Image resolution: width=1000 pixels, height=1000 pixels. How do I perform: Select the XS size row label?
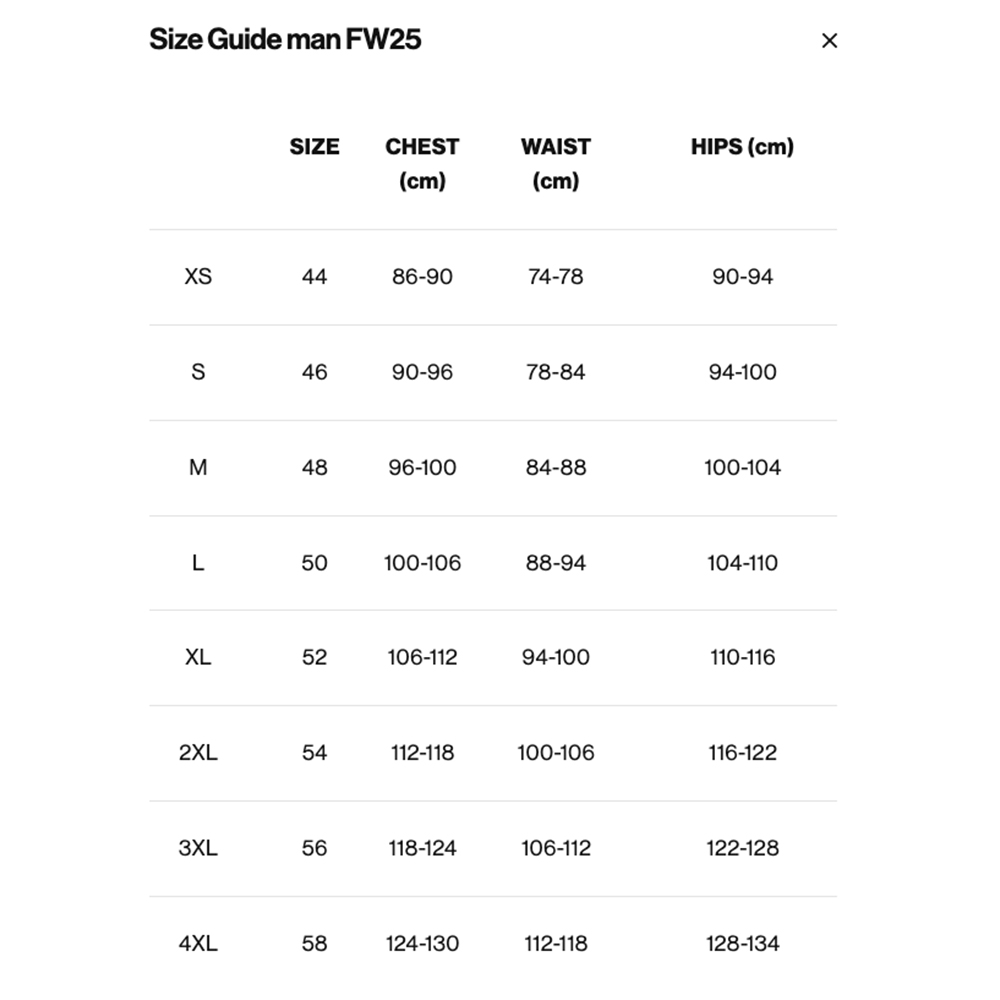[x=198, y=276]
